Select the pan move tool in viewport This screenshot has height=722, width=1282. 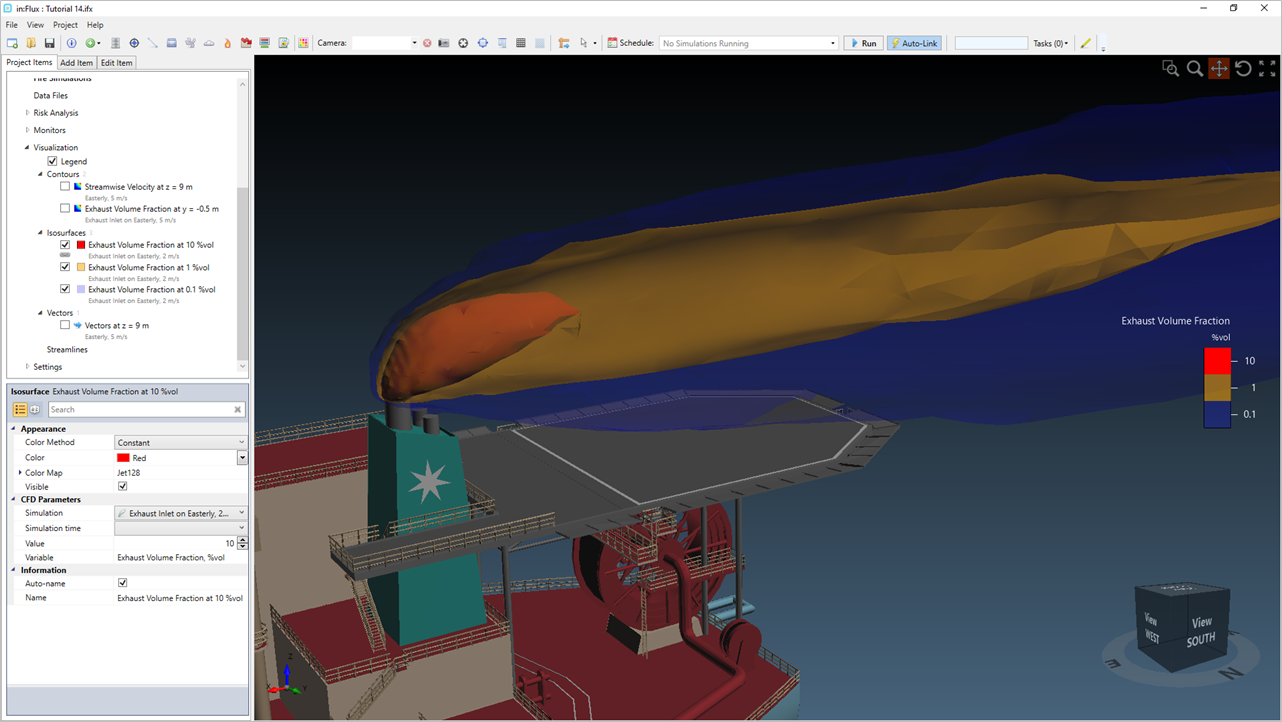click(x=1219, y=69)
